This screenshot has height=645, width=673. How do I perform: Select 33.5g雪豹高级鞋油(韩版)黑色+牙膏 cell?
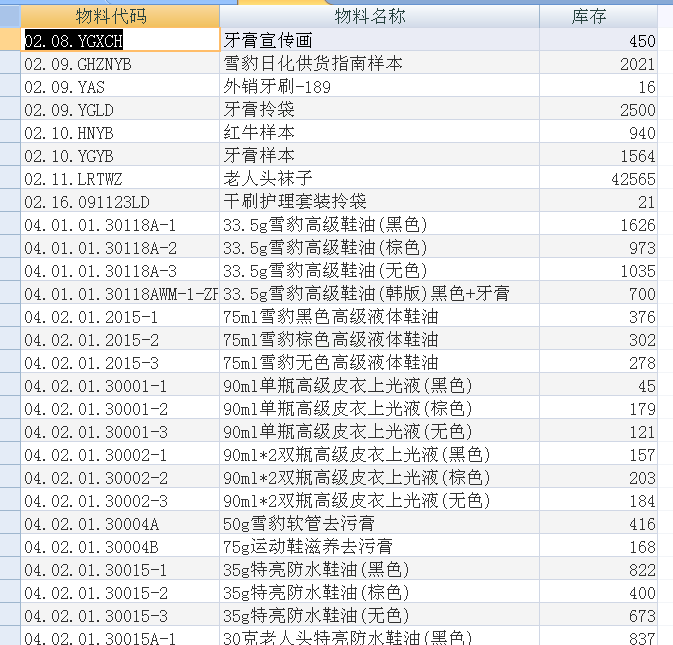(x=379, y=294)
